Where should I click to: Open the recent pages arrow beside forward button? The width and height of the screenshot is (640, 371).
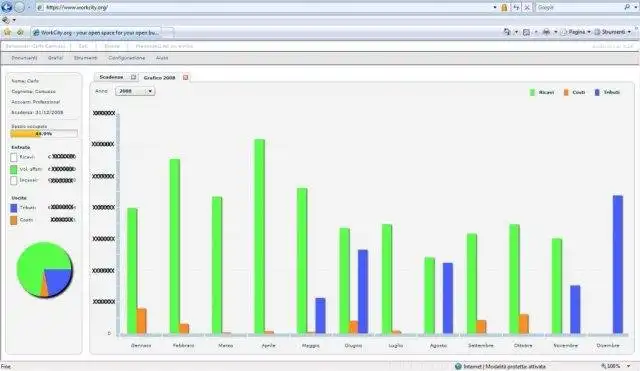point(29,8)
